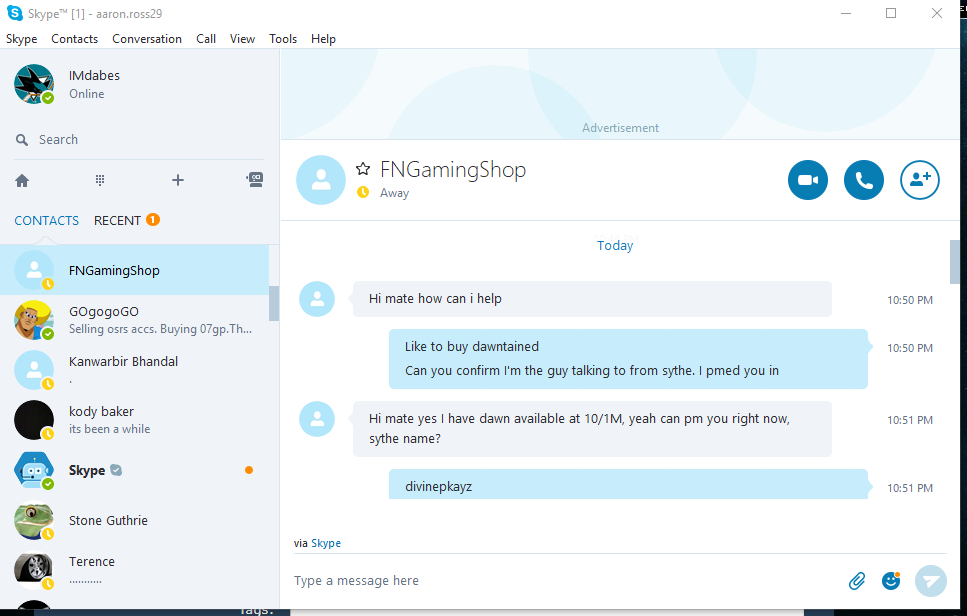Select the FNGamingShop contact row
This screenshot has width=967, height=616.
coord(134,270)
